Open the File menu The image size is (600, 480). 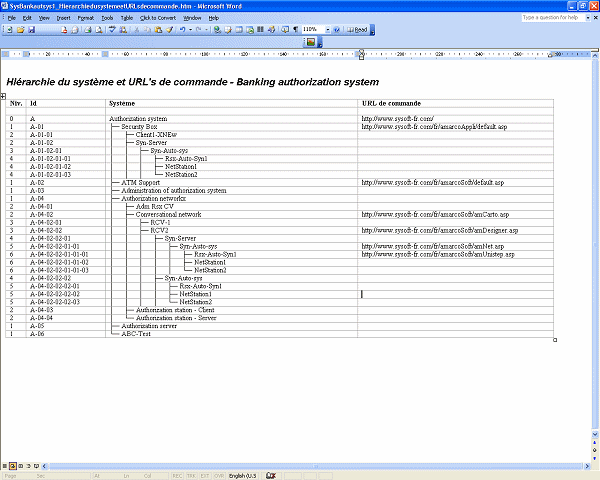[x=11, y=18]
